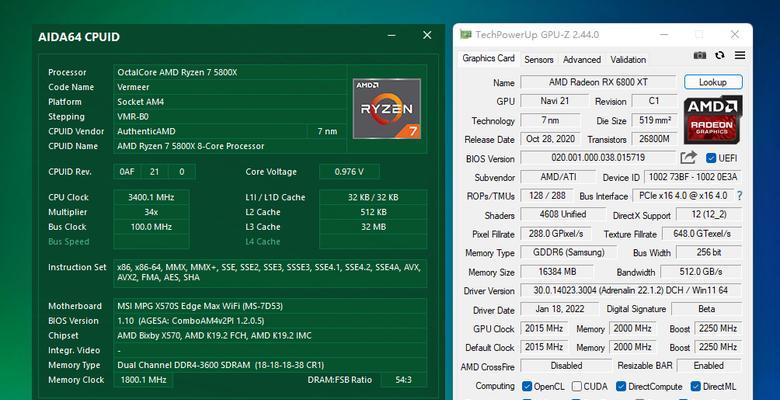Screen dimensions: 780x400
Task: Toggle the UEFI checkbox
Action: coord(711,158)
